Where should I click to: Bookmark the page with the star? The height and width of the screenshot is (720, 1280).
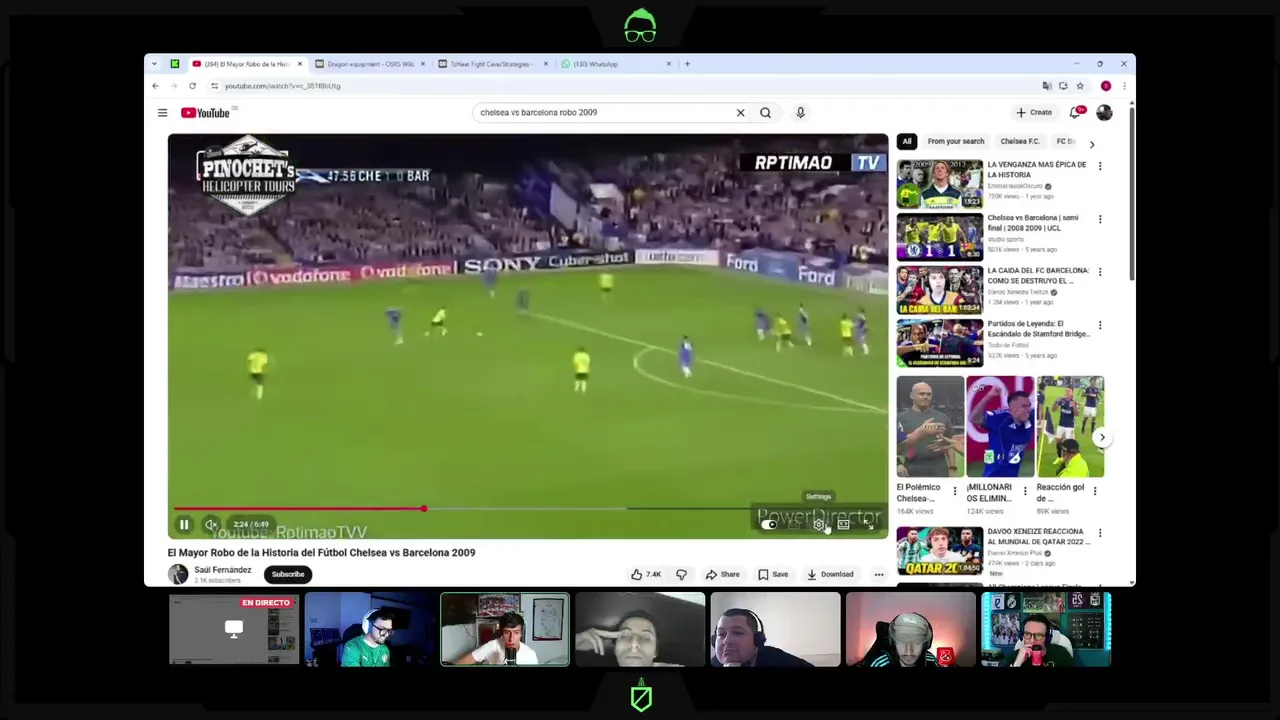(1080, 86)
